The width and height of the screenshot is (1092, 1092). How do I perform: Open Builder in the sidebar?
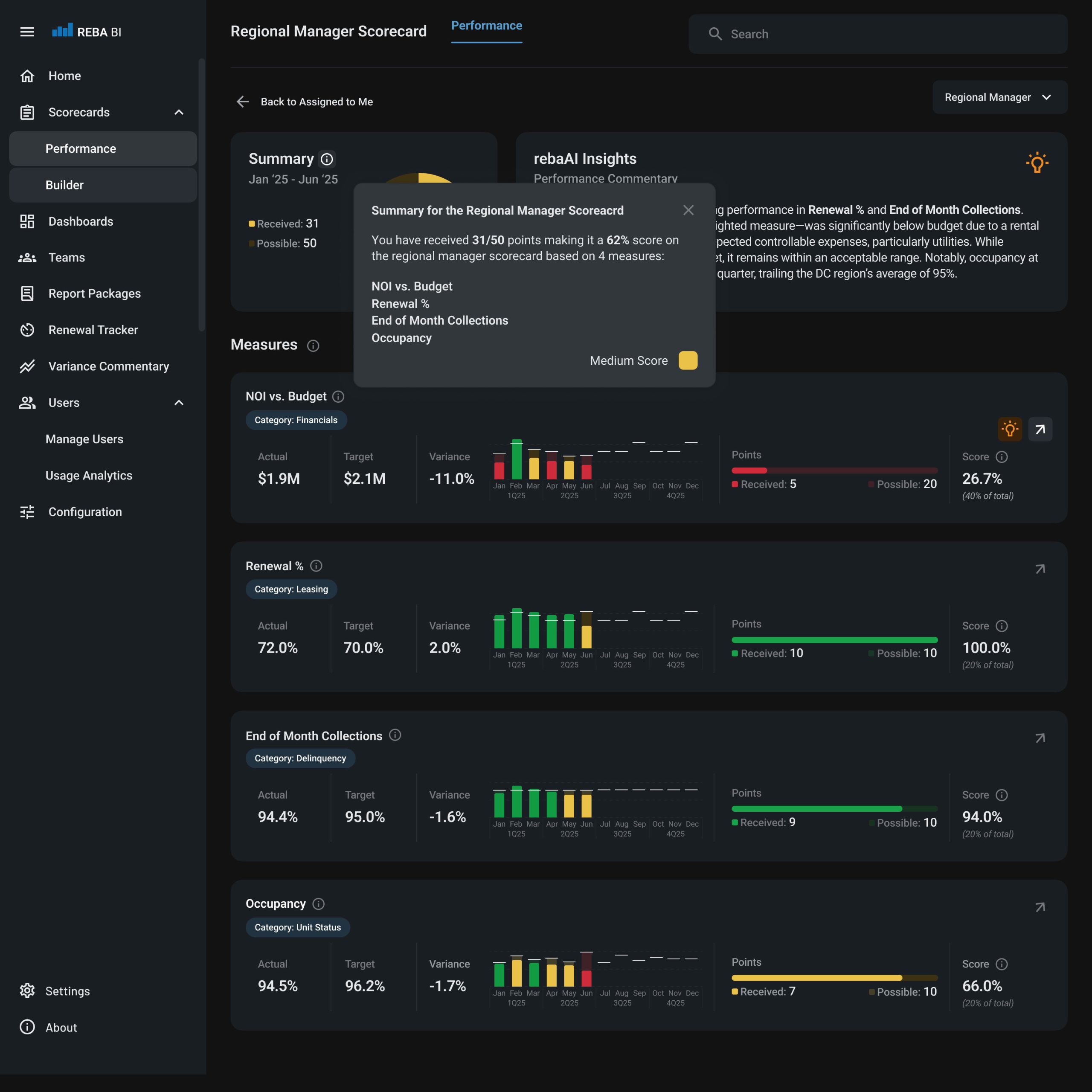(103, 185)
